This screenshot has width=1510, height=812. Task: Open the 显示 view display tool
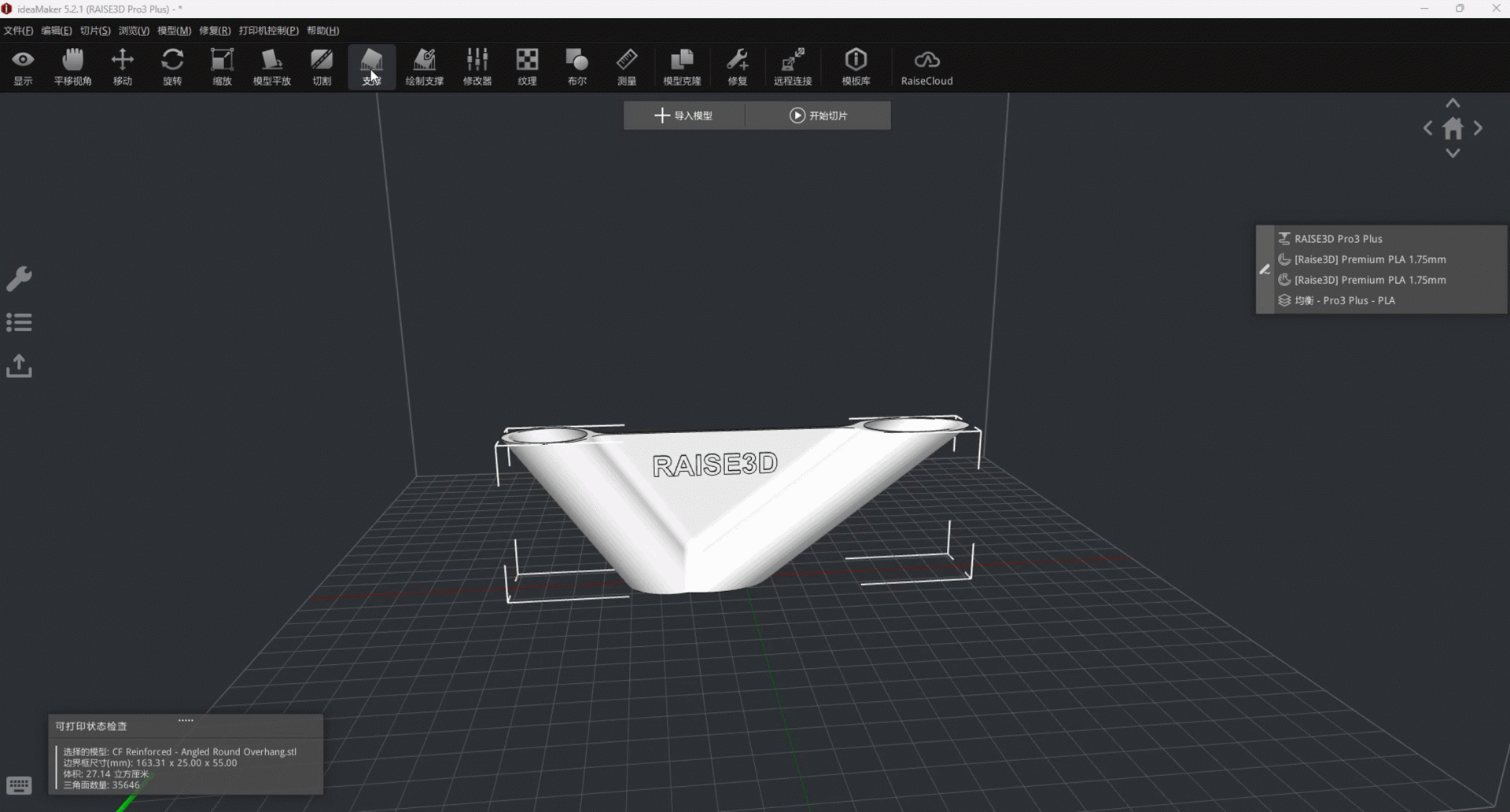pos(23,67)
